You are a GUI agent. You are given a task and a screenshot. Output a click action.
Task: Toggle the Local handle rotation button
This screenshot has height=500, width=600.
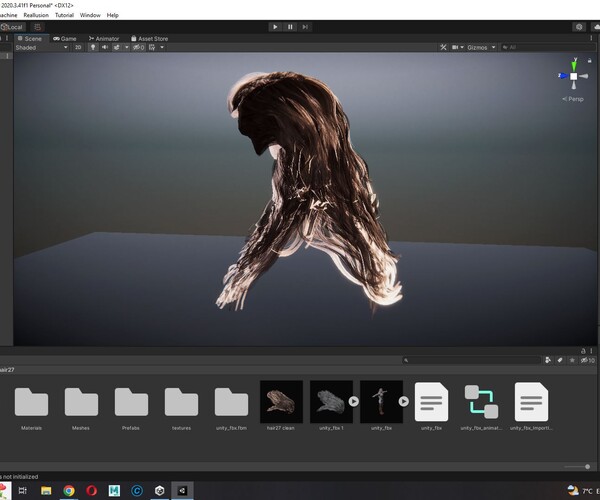tap(12, 27)
